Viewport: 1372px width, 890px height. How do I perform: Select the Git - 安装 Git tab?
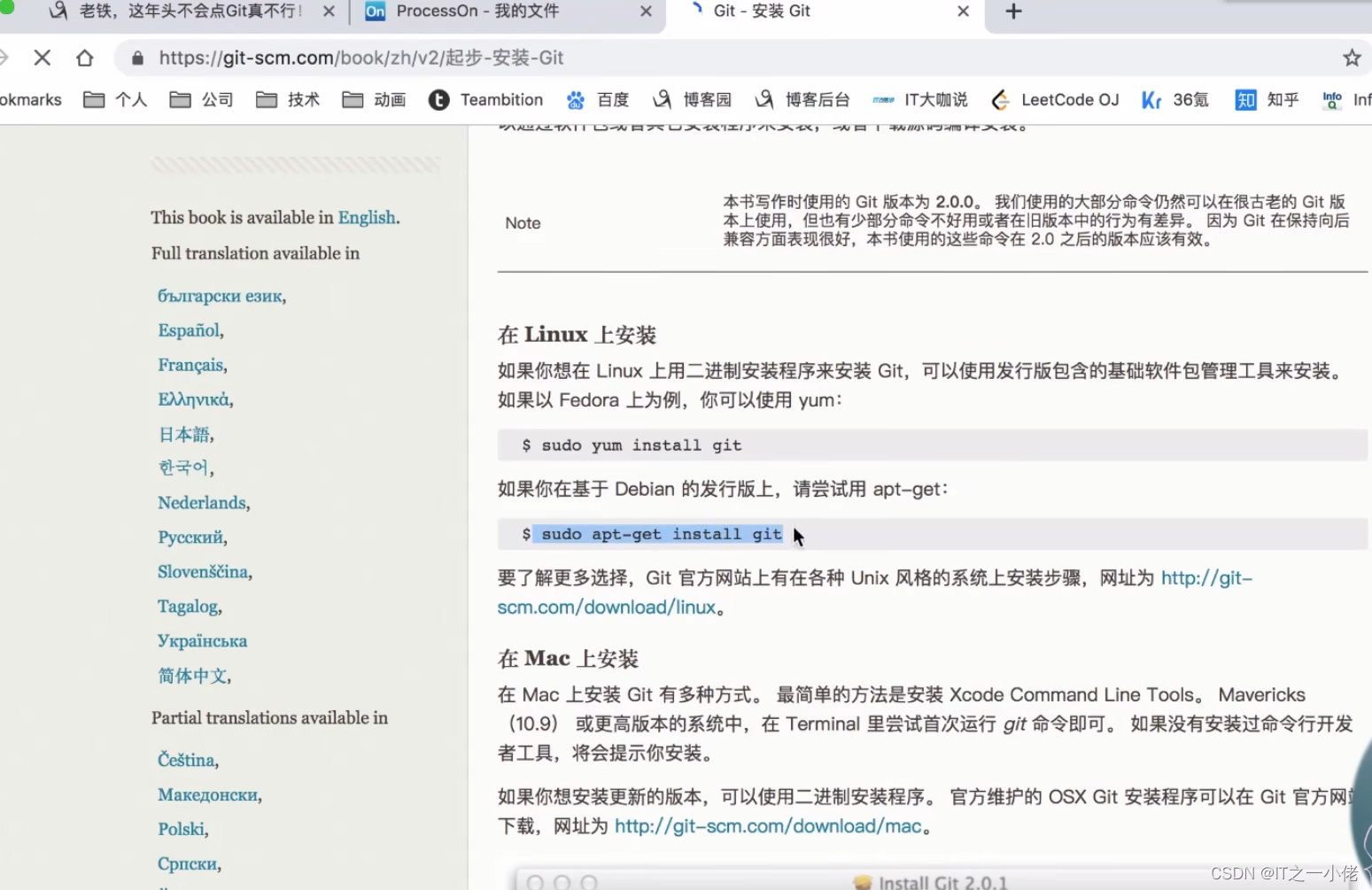point(762,12)
